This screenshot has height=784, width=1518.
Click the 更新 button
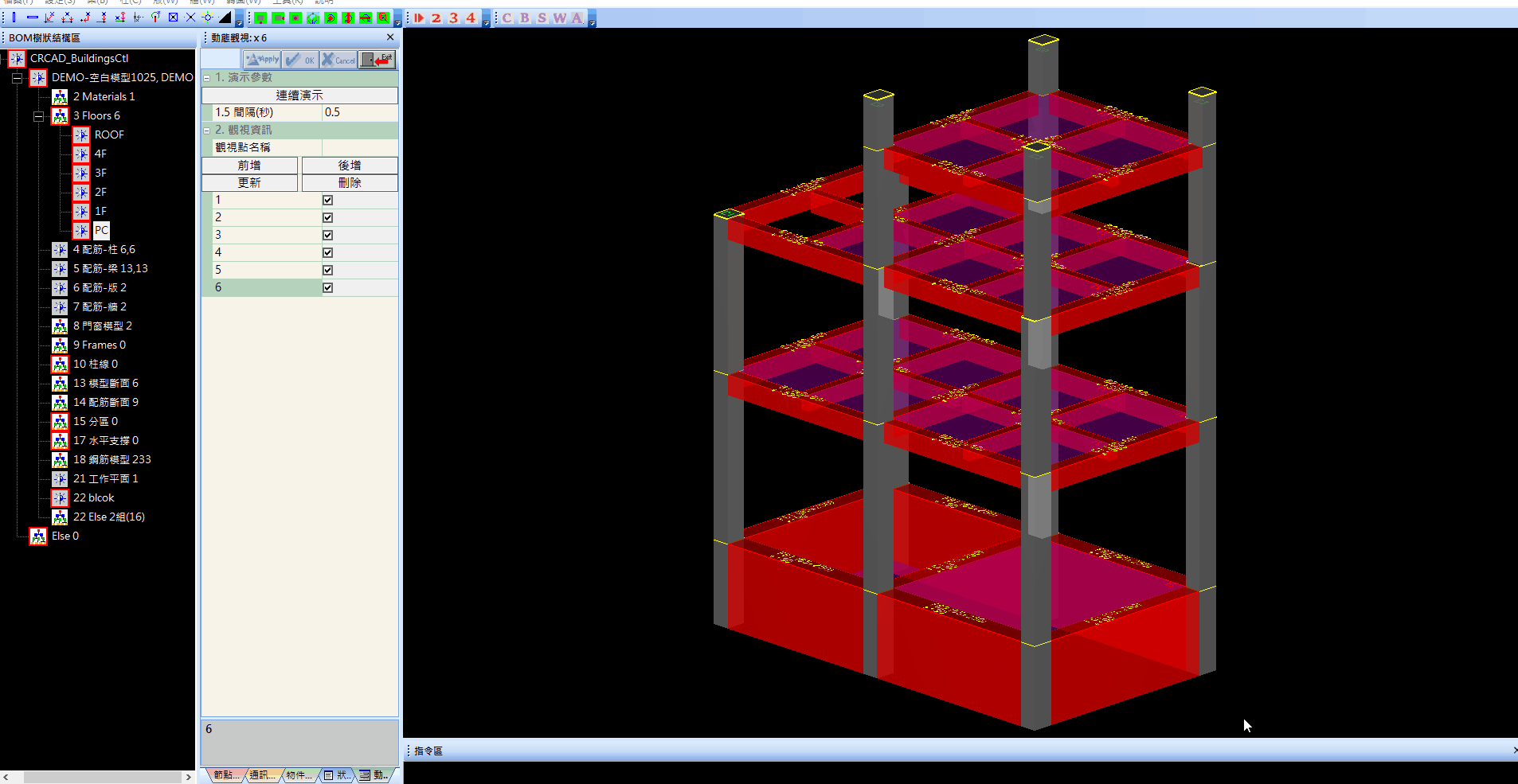click(249, 183)
